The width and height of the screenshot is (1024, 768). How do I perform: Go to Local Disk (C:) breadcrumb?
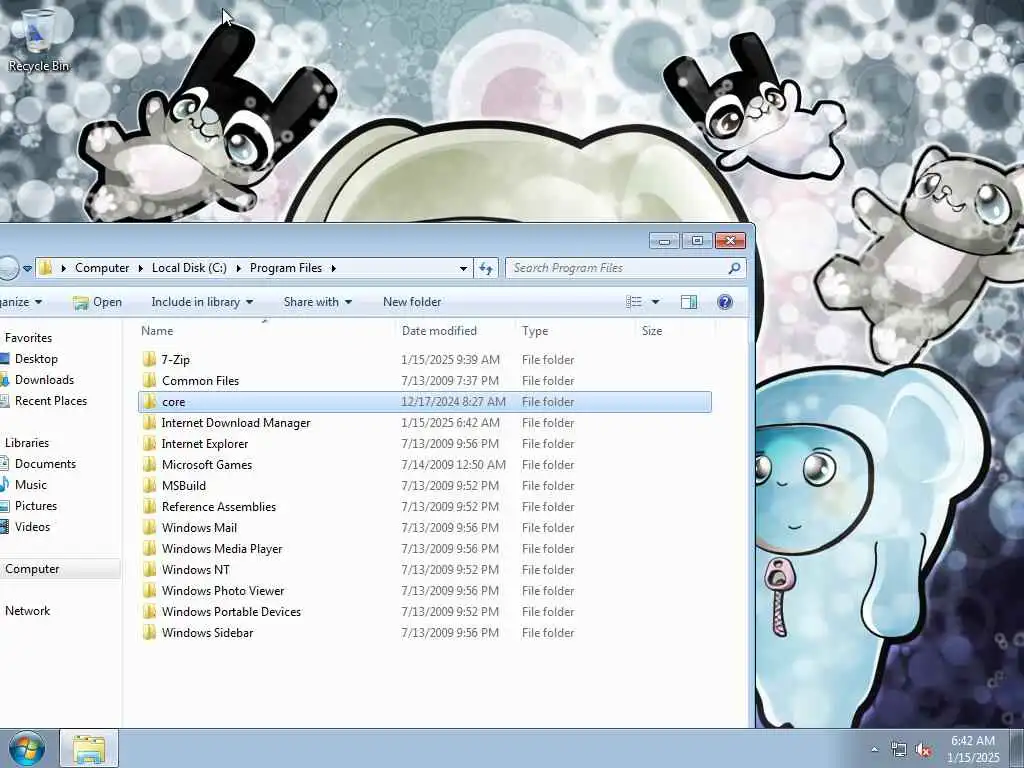[x=189, y=268]
